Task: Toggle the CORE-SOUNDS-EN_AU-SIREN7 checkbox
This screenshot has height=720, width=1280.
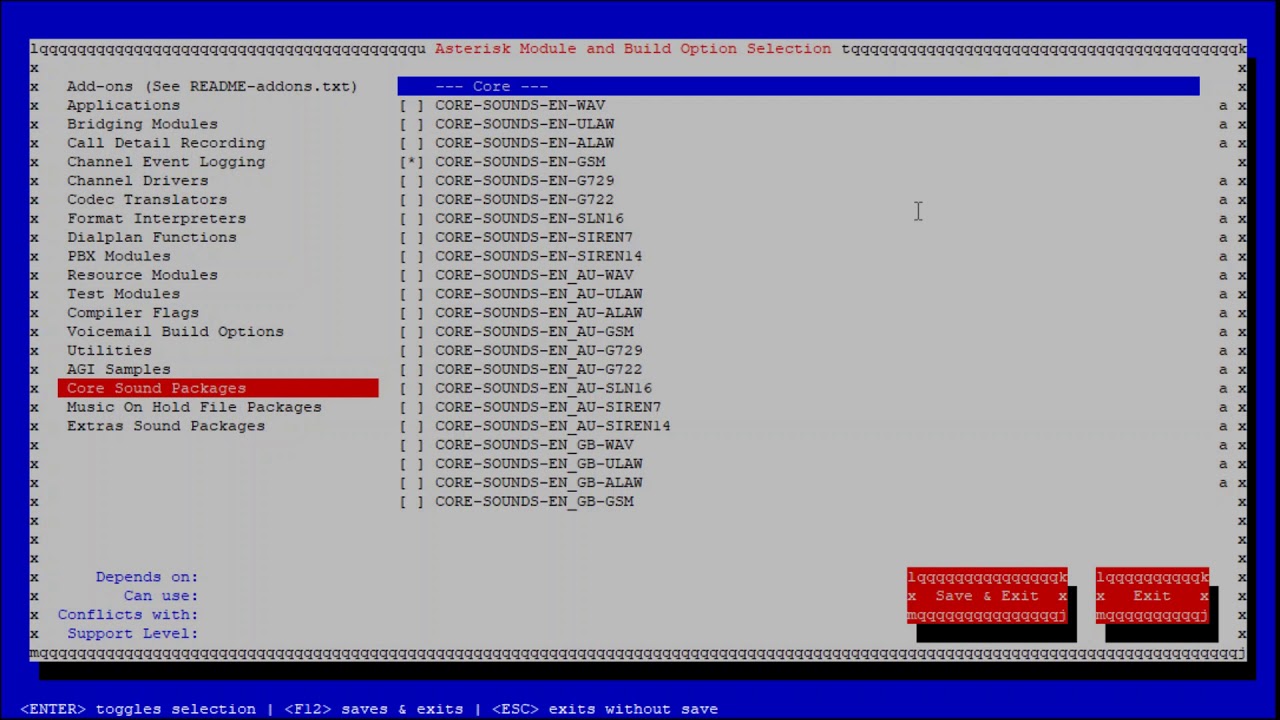Action: (x=411, y=407)
